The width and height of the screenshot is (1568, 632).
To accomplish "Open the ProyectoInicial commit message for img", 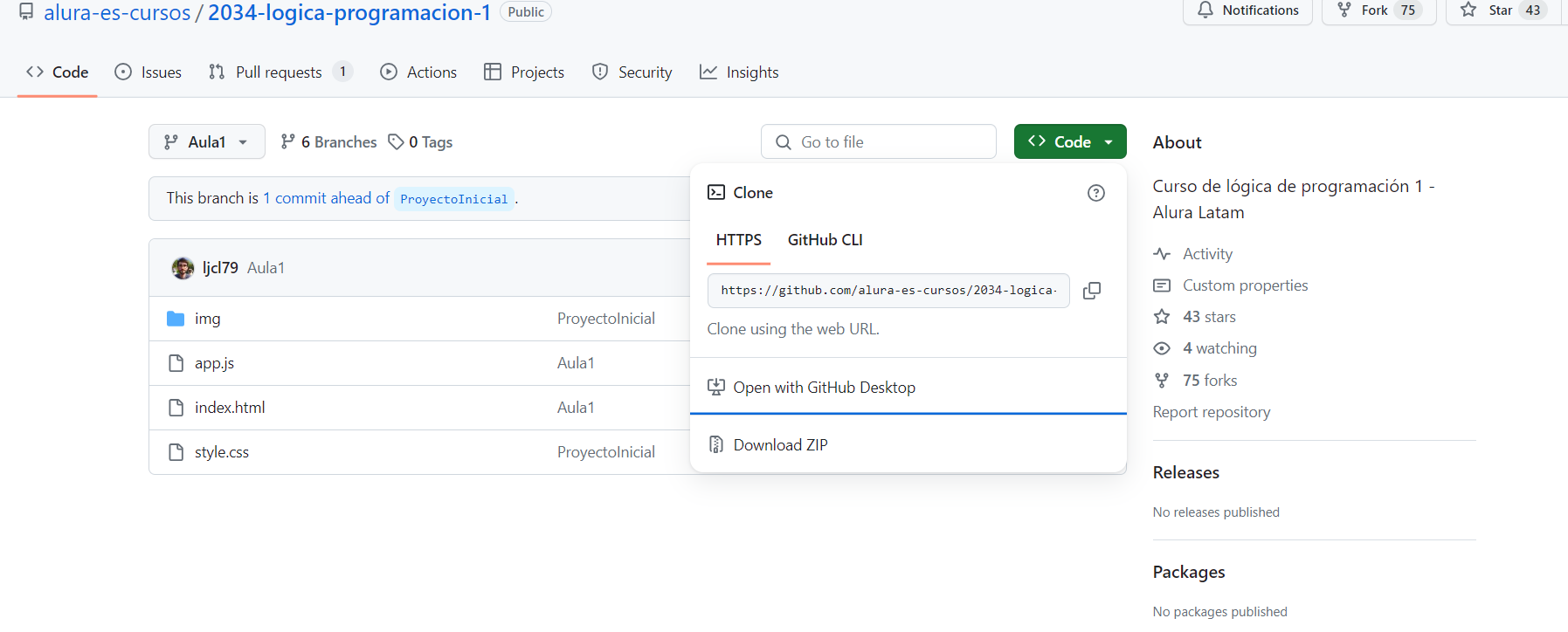I will [x=606, y=319].
